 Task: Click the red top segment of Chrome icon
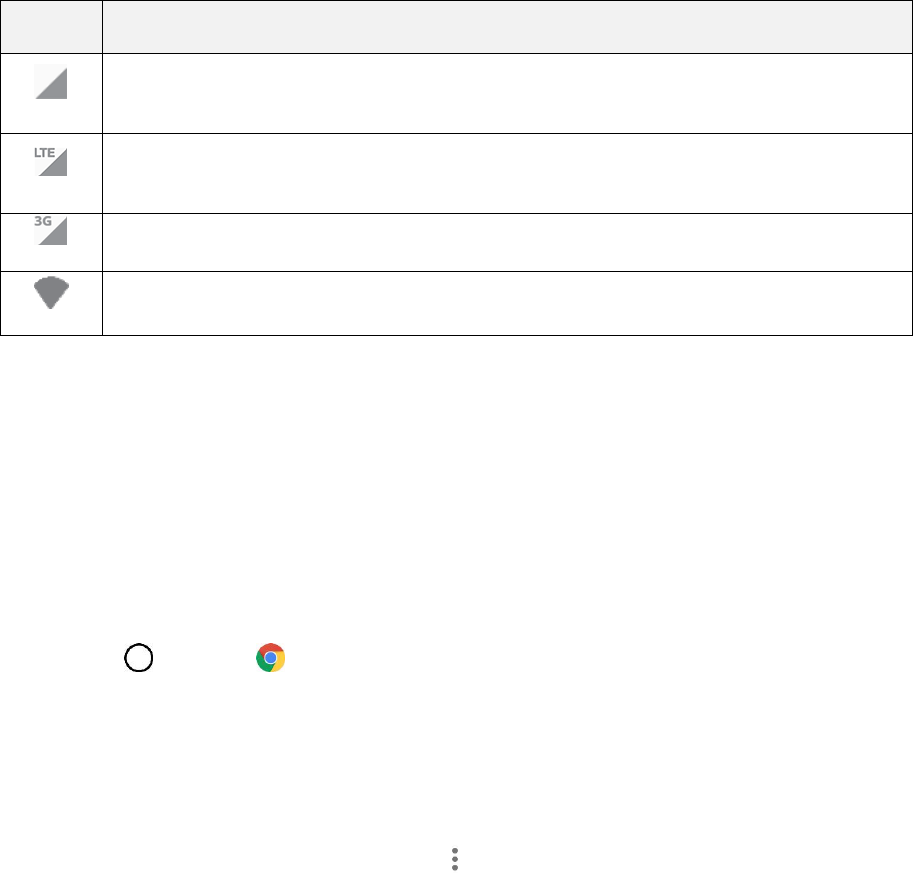pos(270,648)
